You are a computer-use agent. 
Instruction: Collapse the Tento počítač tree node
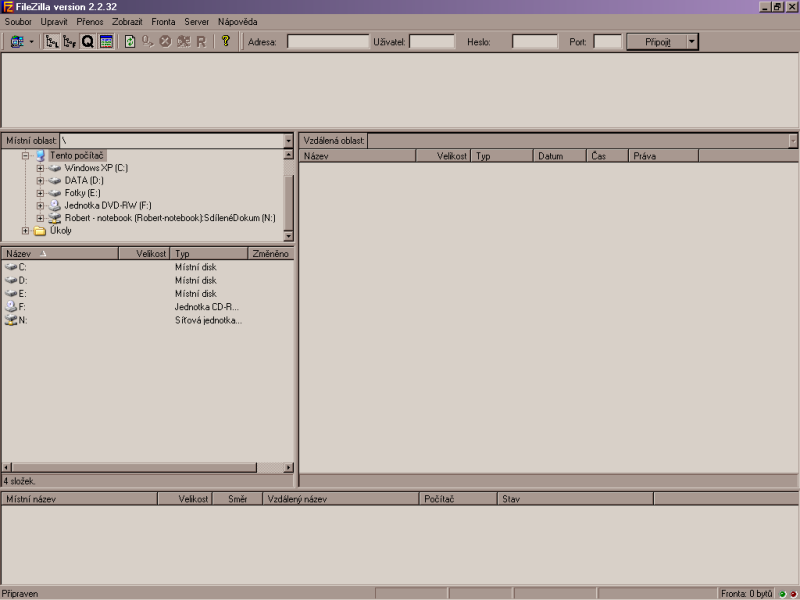[25, 156]
